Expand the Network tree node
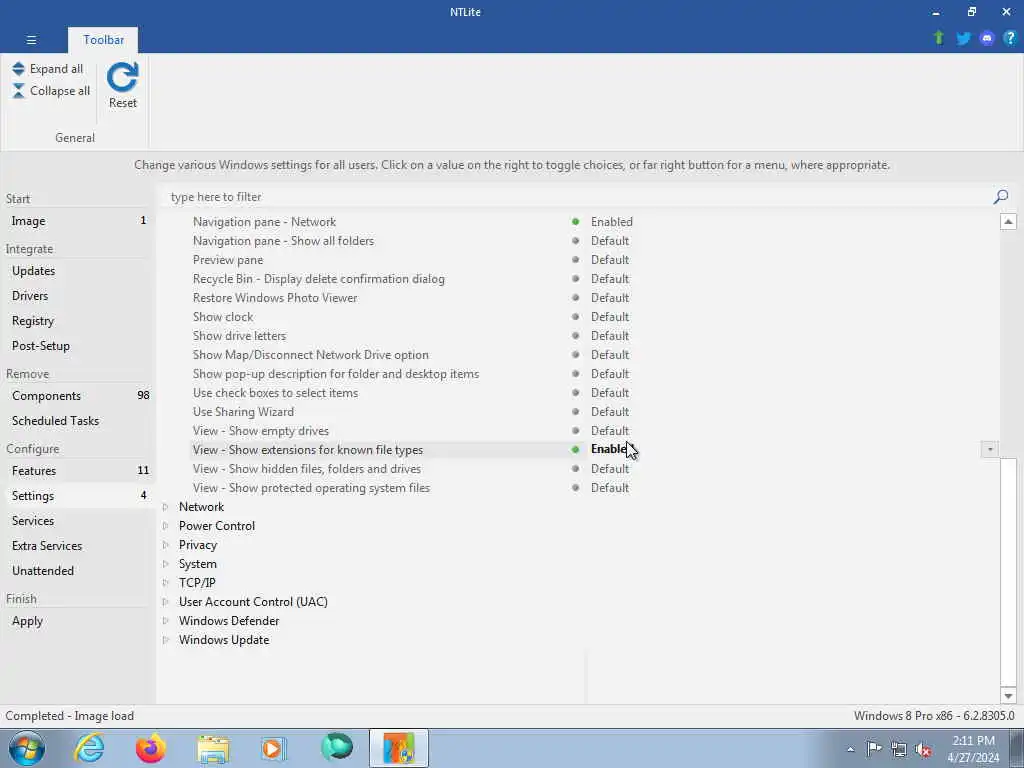Image resolution: width=1024 pixels, height=768 pixels. point(165,507)
